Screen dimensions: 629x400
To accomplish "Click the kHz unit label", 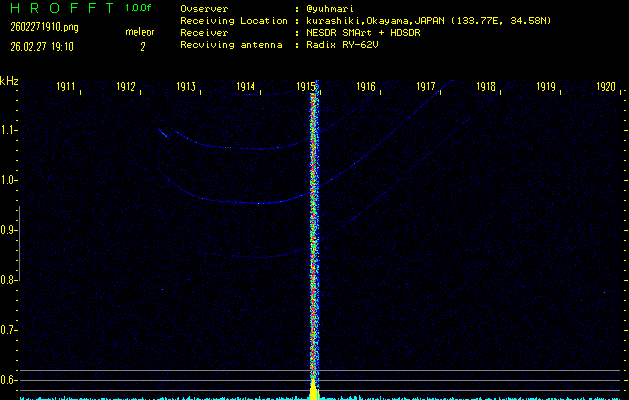I will coord(9,81).
